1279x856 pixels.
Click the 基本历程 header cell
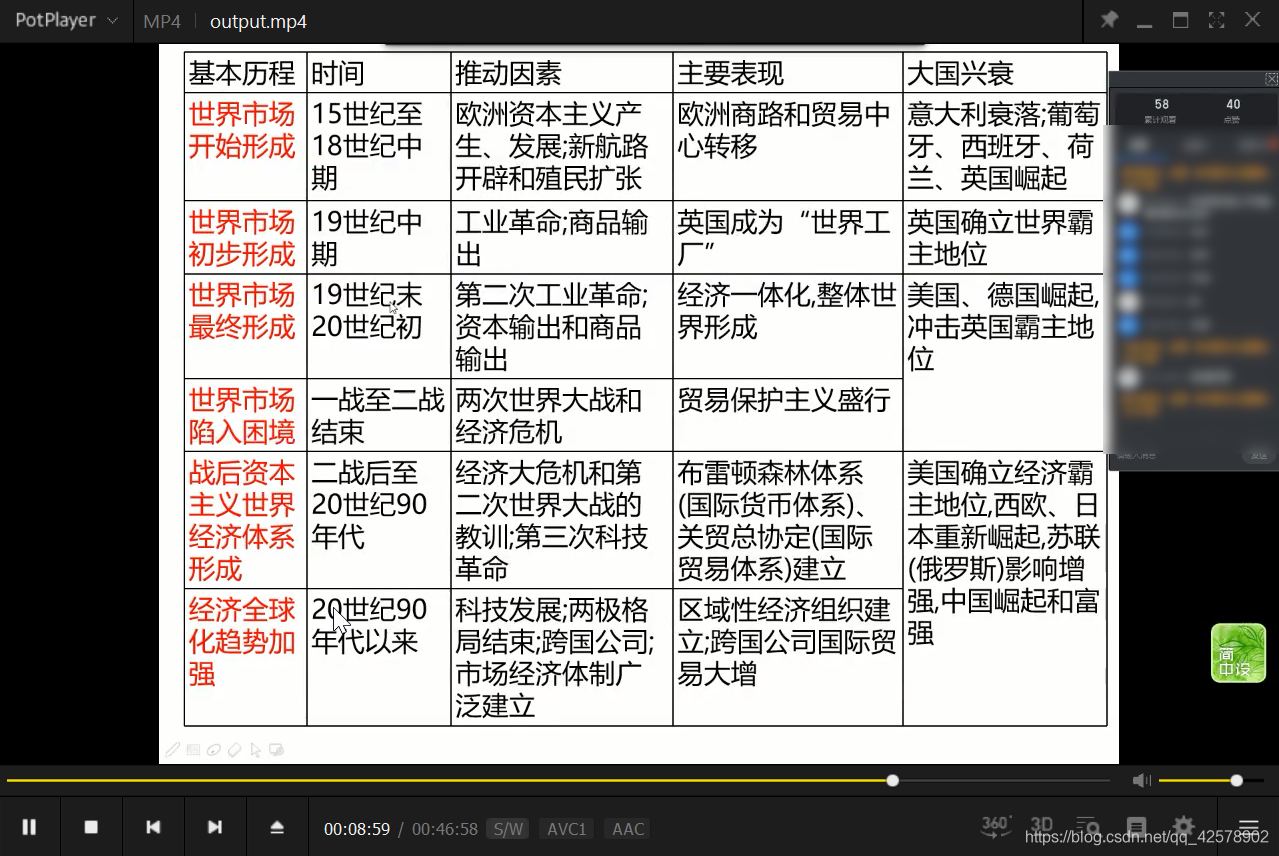[245, 72]
